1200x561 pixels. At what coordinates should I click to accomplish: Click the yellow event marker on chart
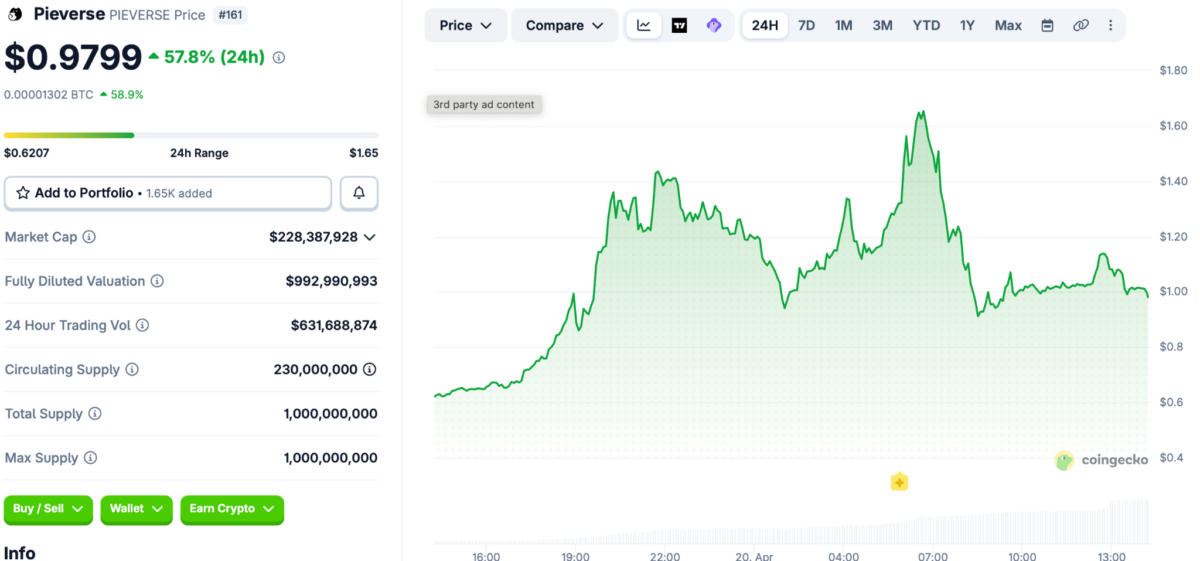click(x=899, y=482)
